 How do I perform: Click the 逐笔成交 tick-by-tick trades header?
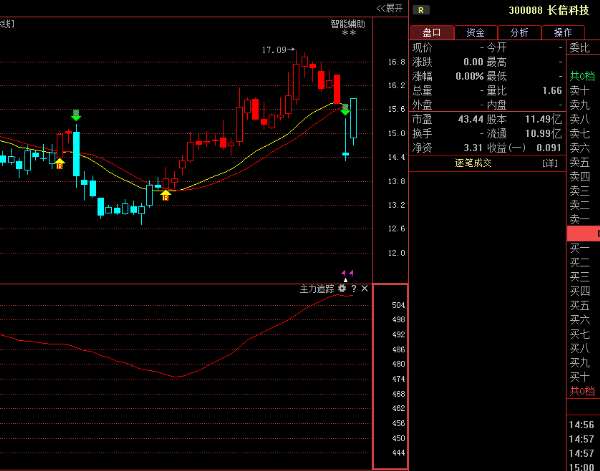tap(475, 162)
